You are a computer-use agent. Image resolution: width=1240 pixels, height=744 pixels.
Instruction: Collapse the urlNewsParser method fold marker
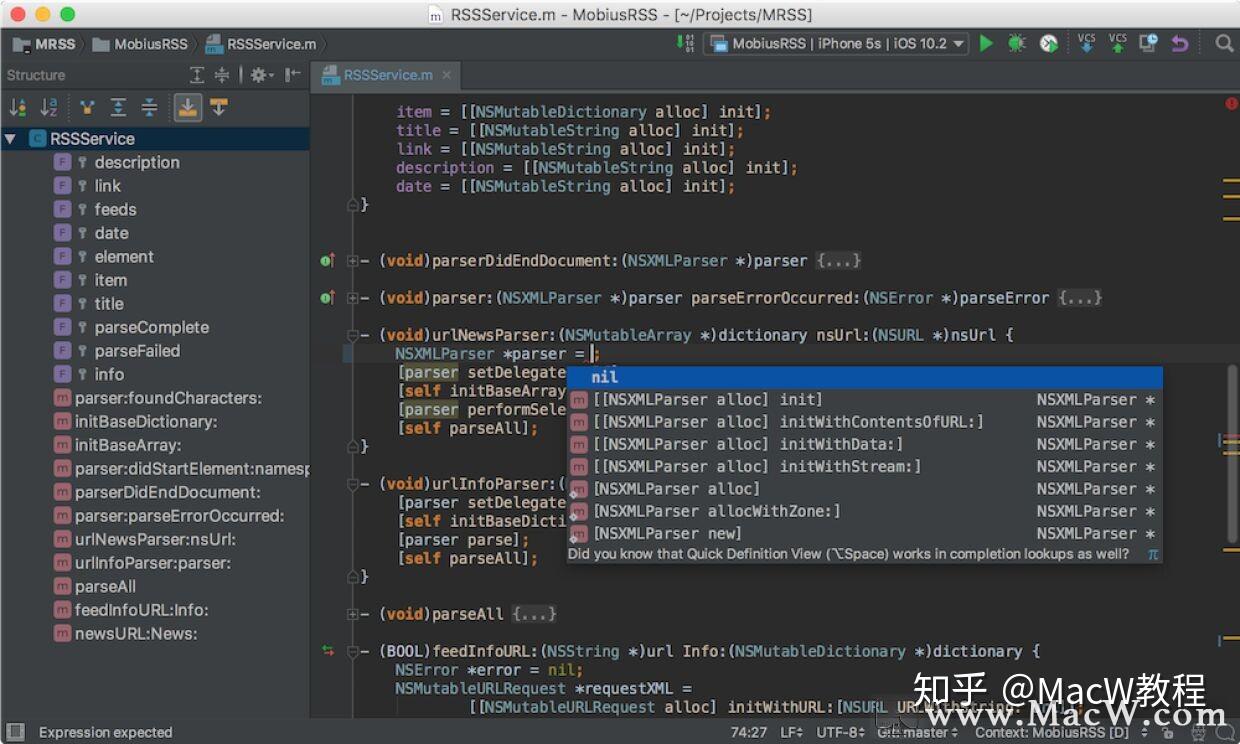point(352,335)
